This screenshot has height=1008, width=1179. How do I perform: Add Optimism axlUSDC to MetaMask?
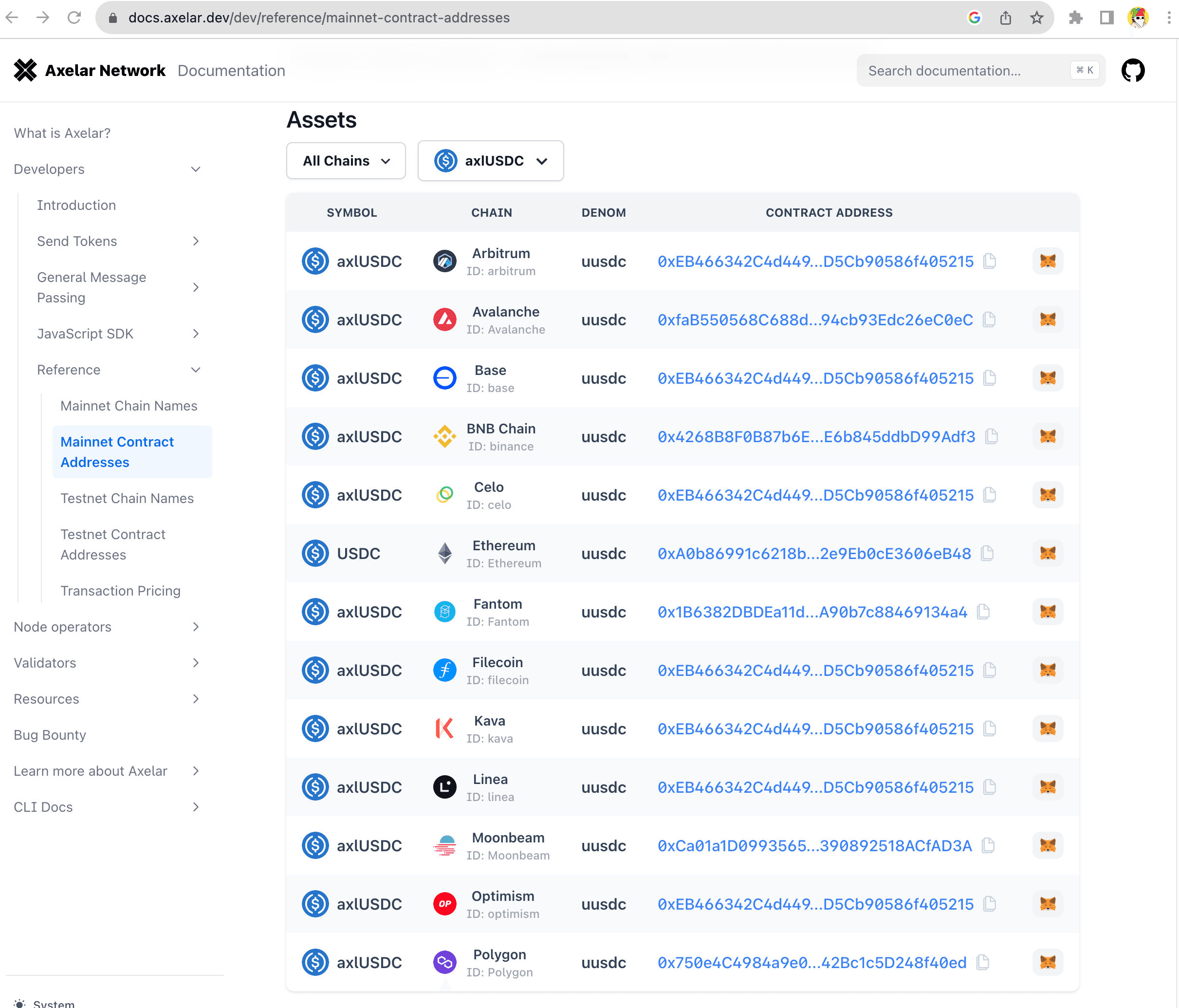(x=1048, y=904)
